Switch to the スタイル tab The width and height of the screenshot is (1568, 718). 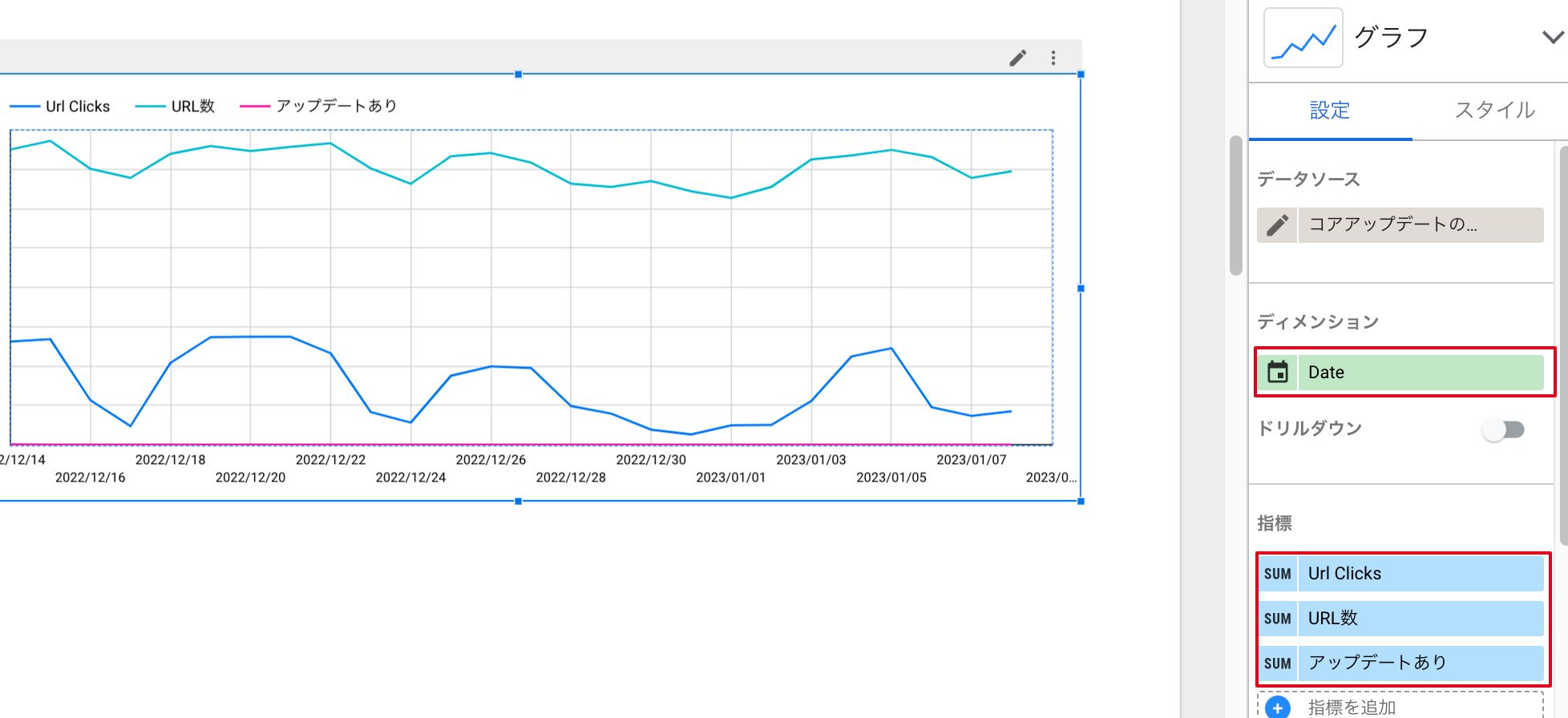point(1494,111)
